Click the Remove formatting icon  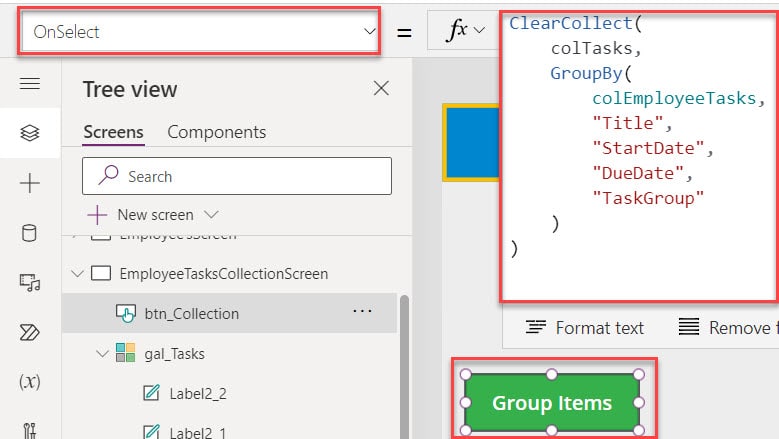point(689,327)
